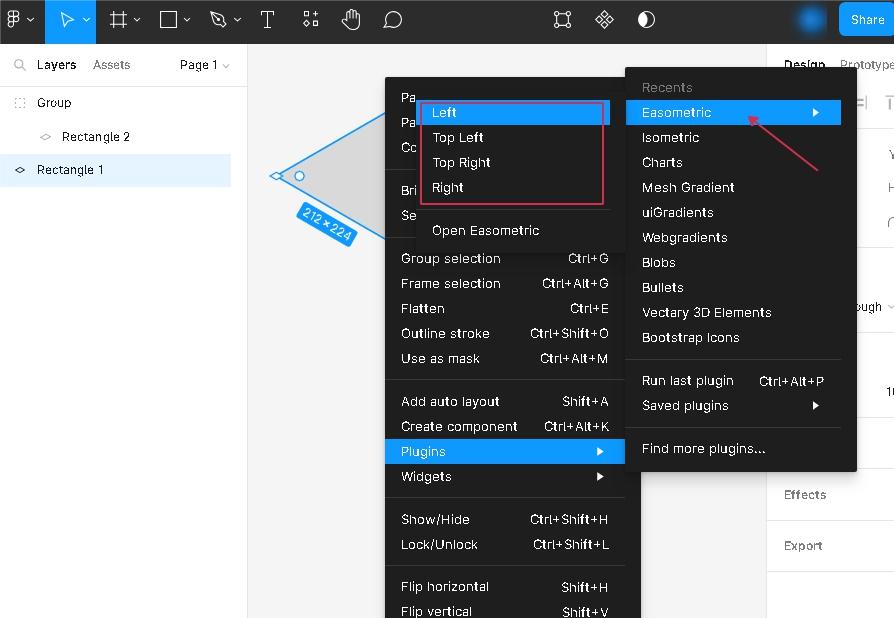Select the Rectangle 2 layer

pyautogui.click(x=96, y=137)
